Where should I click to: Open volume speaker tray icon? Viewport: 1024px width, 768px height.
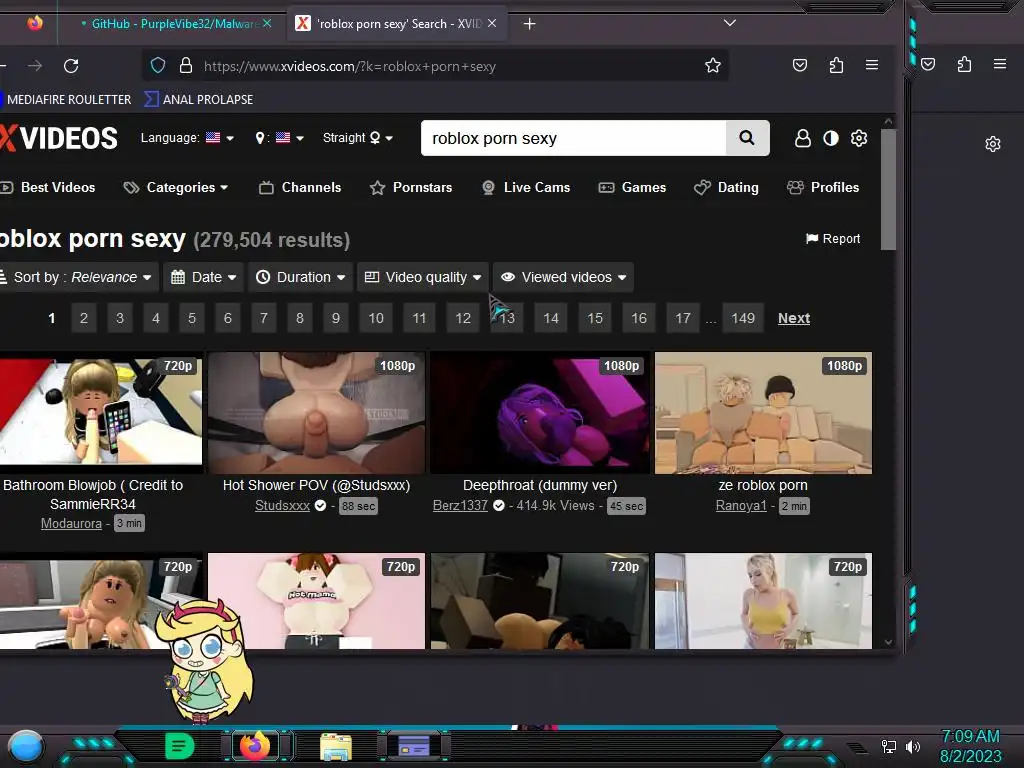(913, 746)
